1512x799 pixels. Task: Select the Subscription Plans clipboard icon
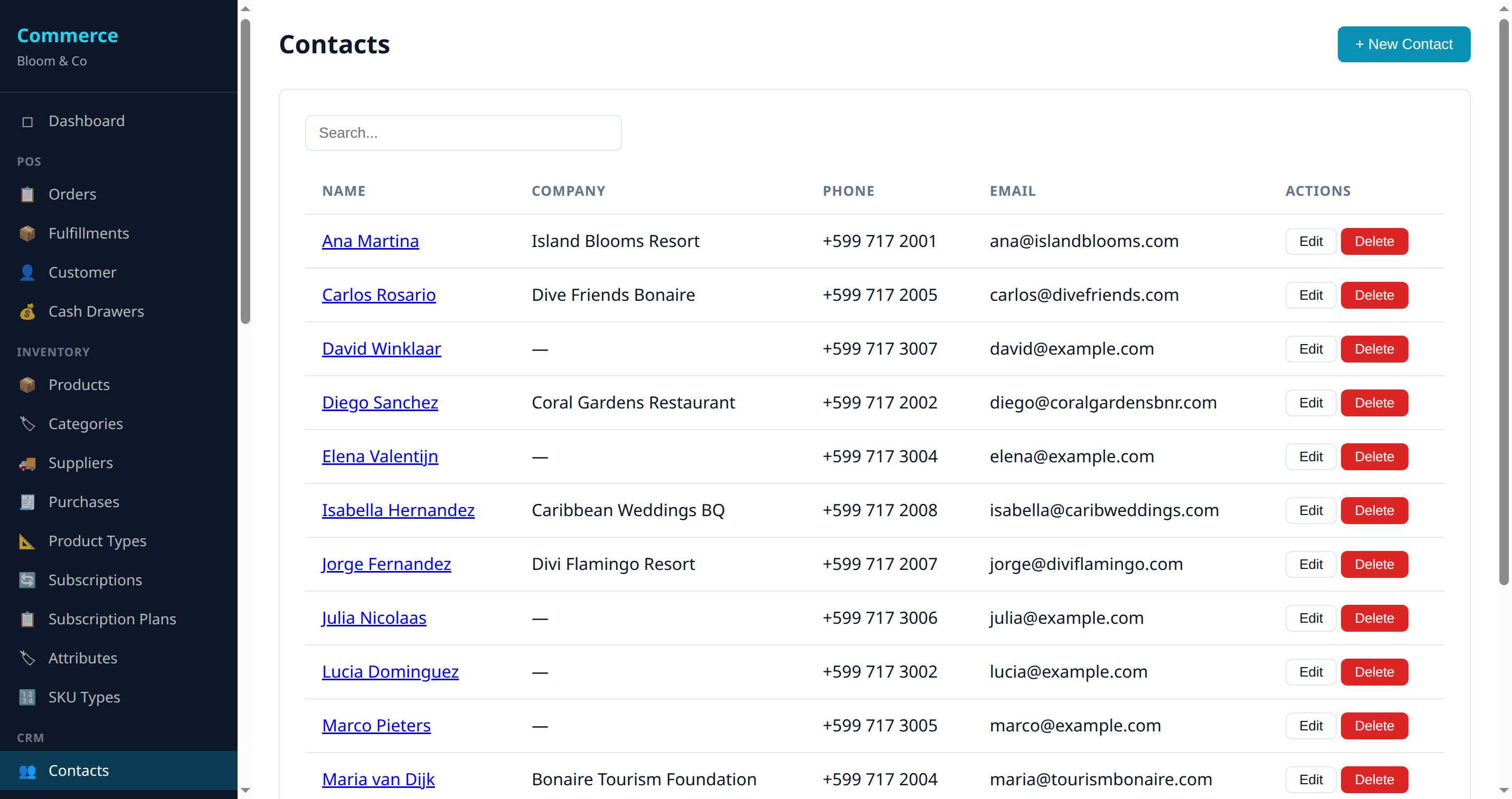tap(27, 619)
